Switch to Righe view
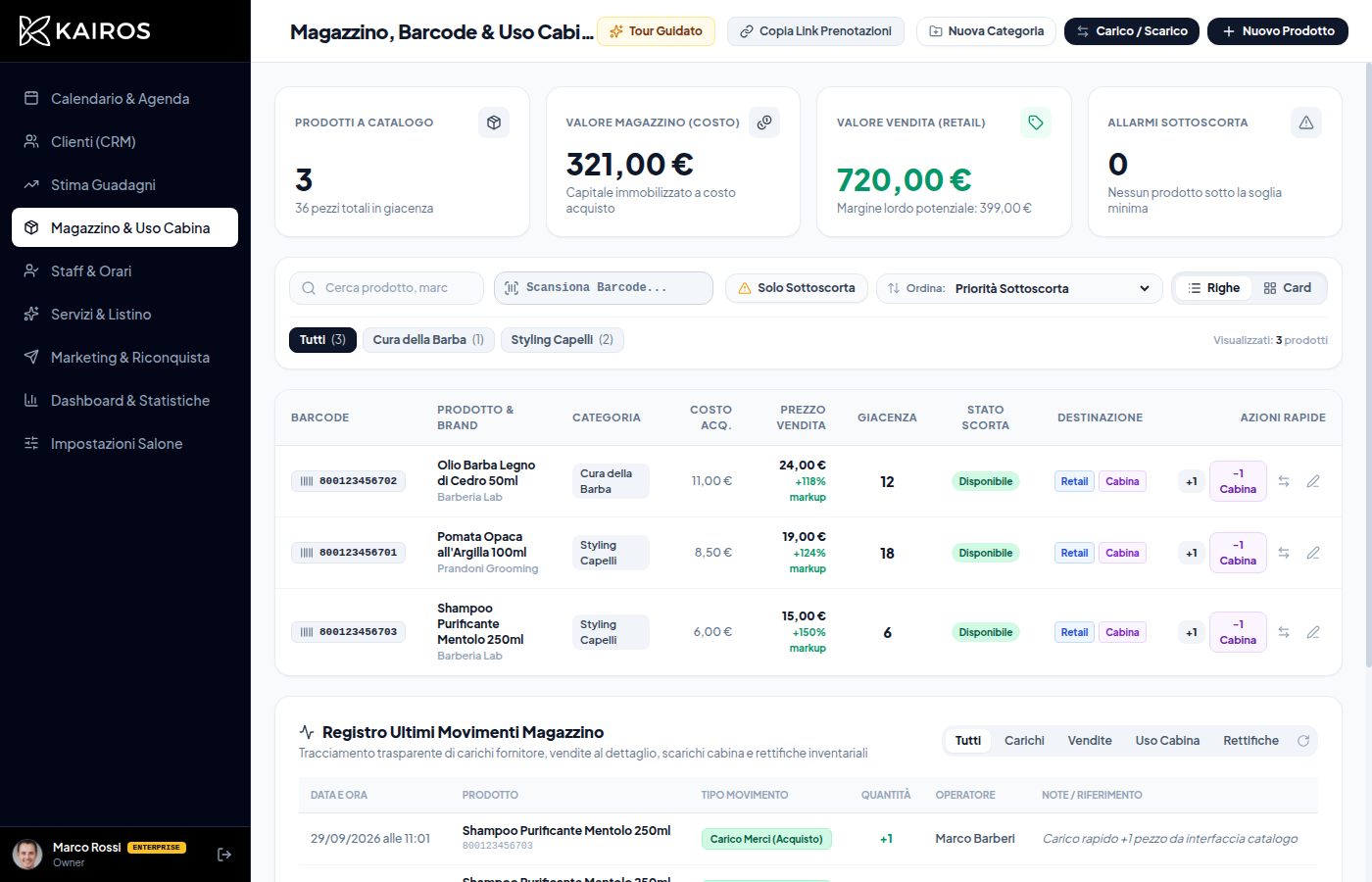The image size is (1372, 882). click(1213, 288)
